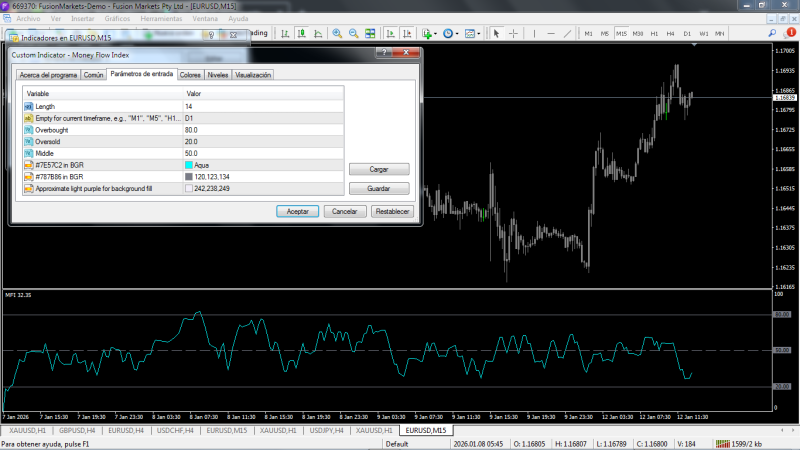800x450 pixels.
Task: Open the Ayuda menu
Action: pos(238,19)
